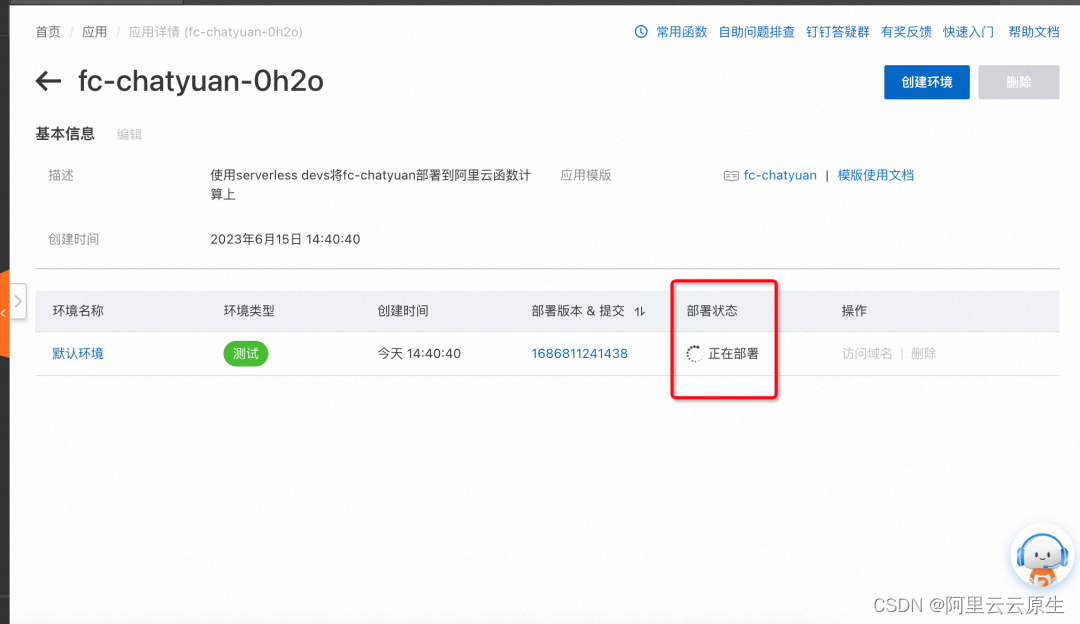The image size is (1080, 624).
Task: Click the template icon before fc-chatyuan link
Action: (x=732, y=175)
